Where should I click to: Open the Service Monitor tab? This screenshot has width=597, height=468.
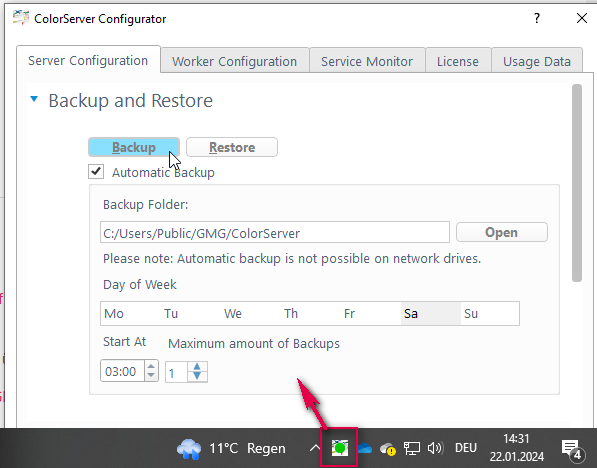click(367, 61)
